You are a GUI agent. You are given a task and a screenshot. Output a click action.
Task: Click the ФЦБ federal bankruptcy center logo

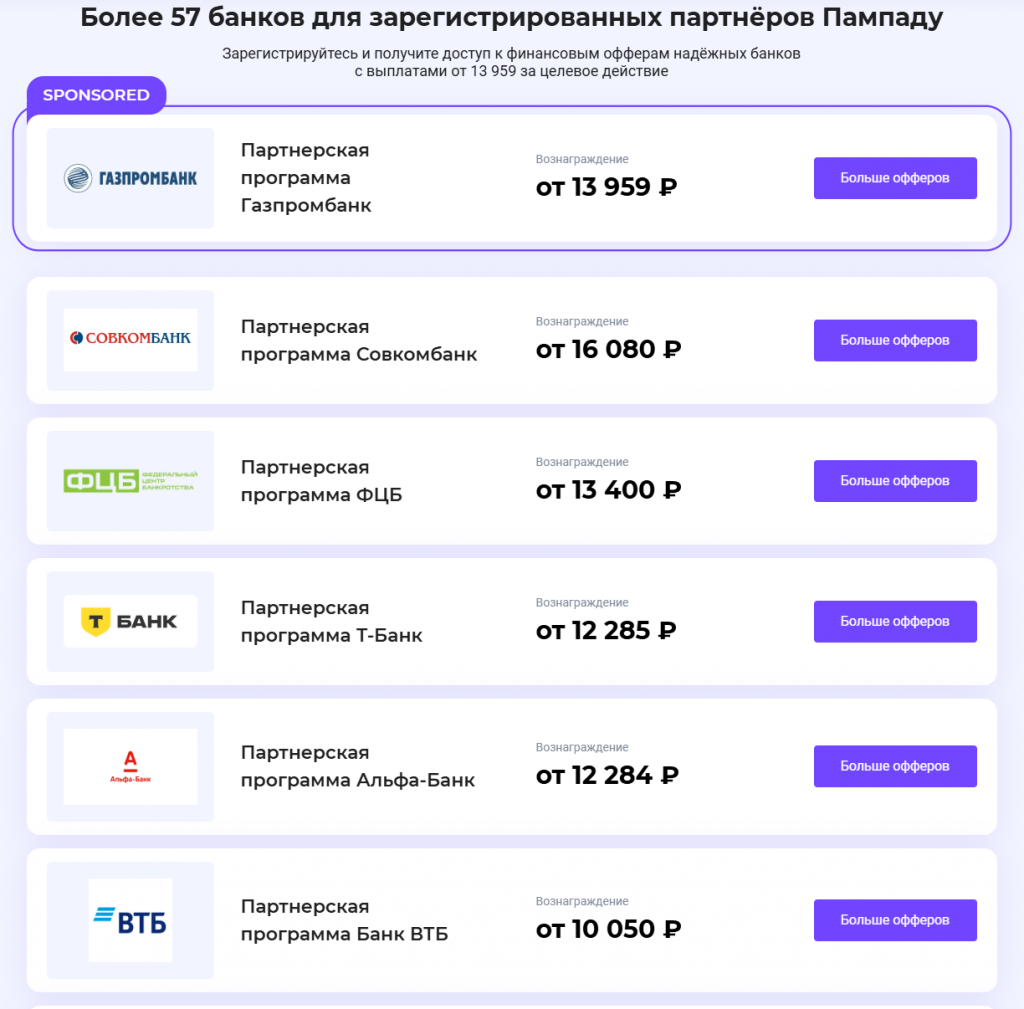pos(130,480)
